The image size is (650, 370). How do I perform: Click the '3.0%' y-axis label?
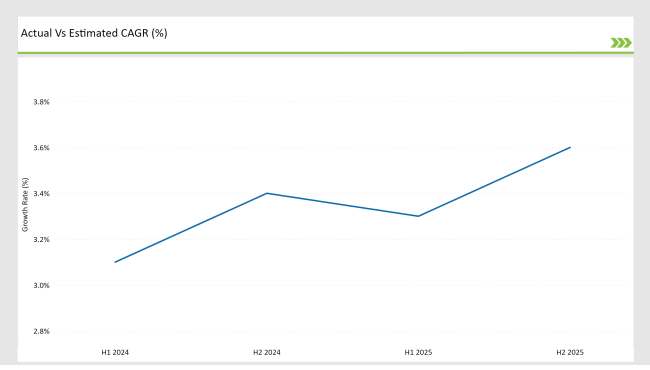pos(41,285)
